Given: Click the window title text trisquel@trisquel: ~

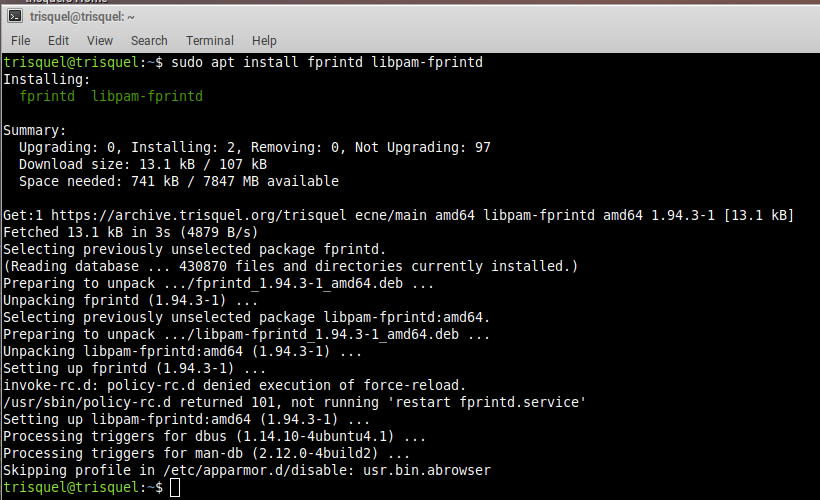Looking at the screenshot, I should pyautogui.click(x=82, y=16).
